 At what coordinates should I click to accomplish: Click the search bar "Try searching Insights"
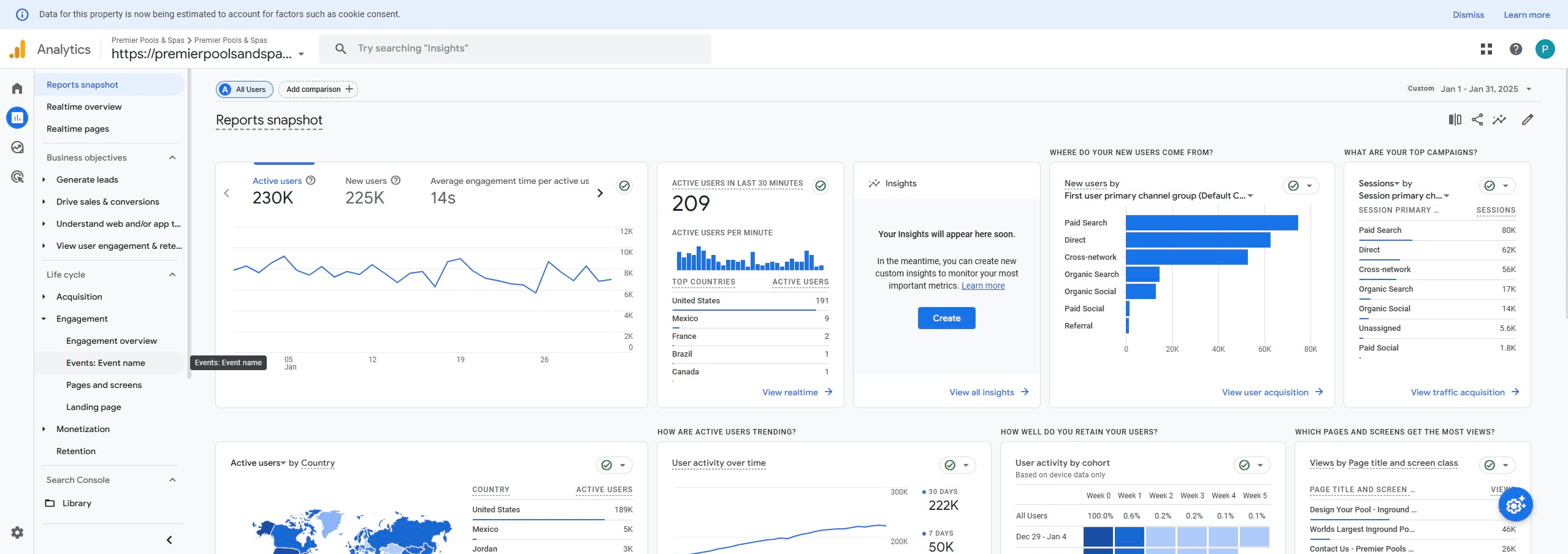pyautogui.click(x=515, y=48)
